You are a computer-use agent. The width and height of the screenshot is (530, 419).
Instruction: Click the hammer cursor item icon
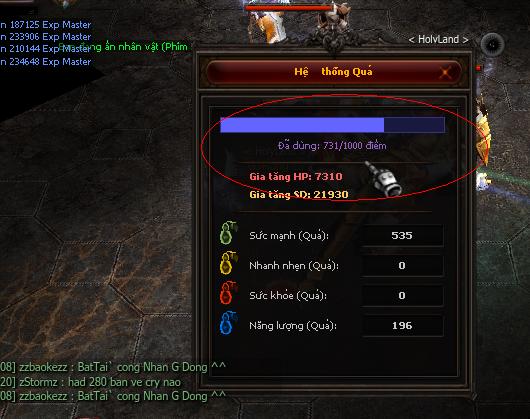384,179
